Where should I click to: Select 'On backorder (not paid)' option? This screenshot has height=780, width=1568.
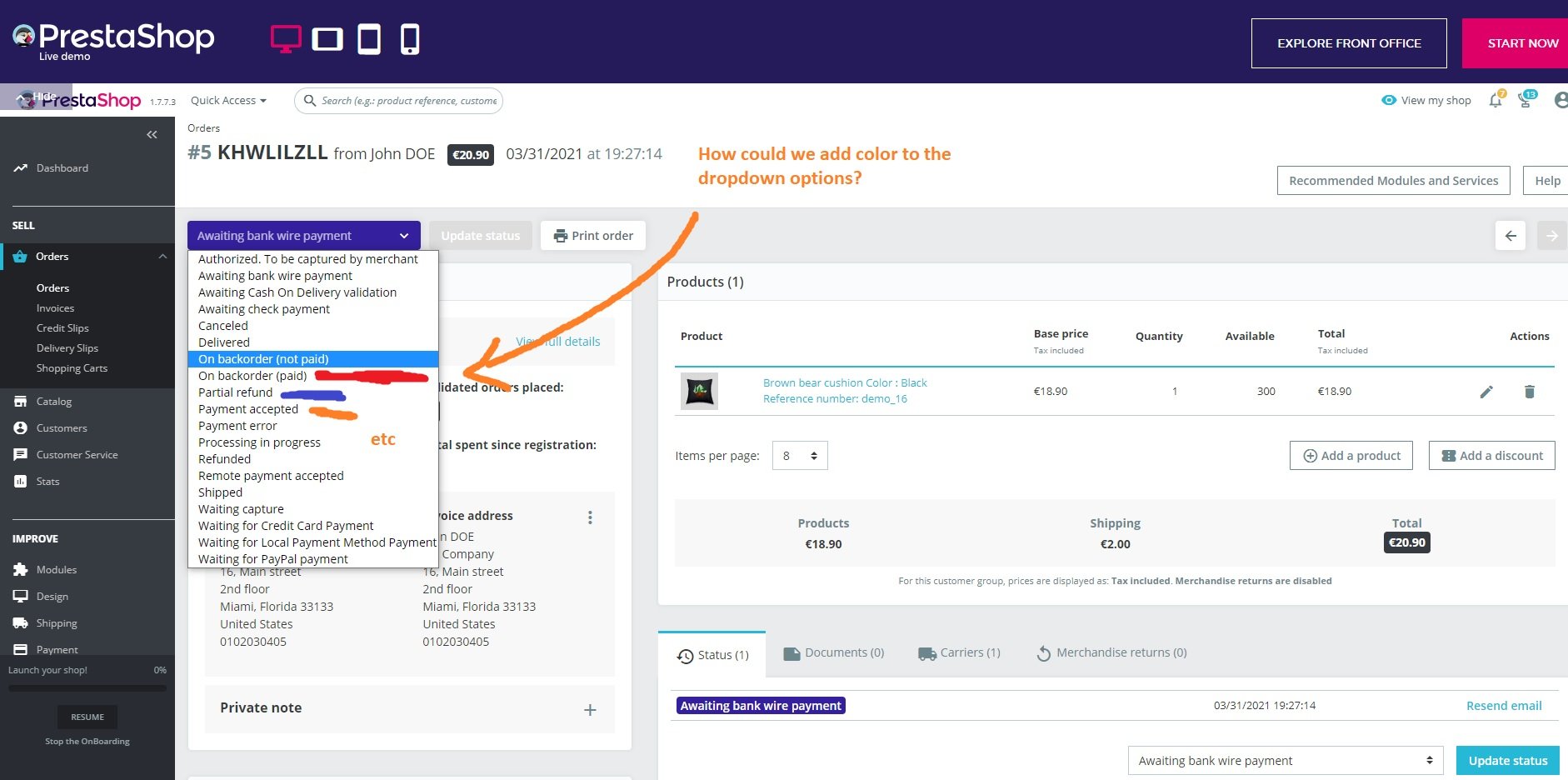[x=313, y=359]
